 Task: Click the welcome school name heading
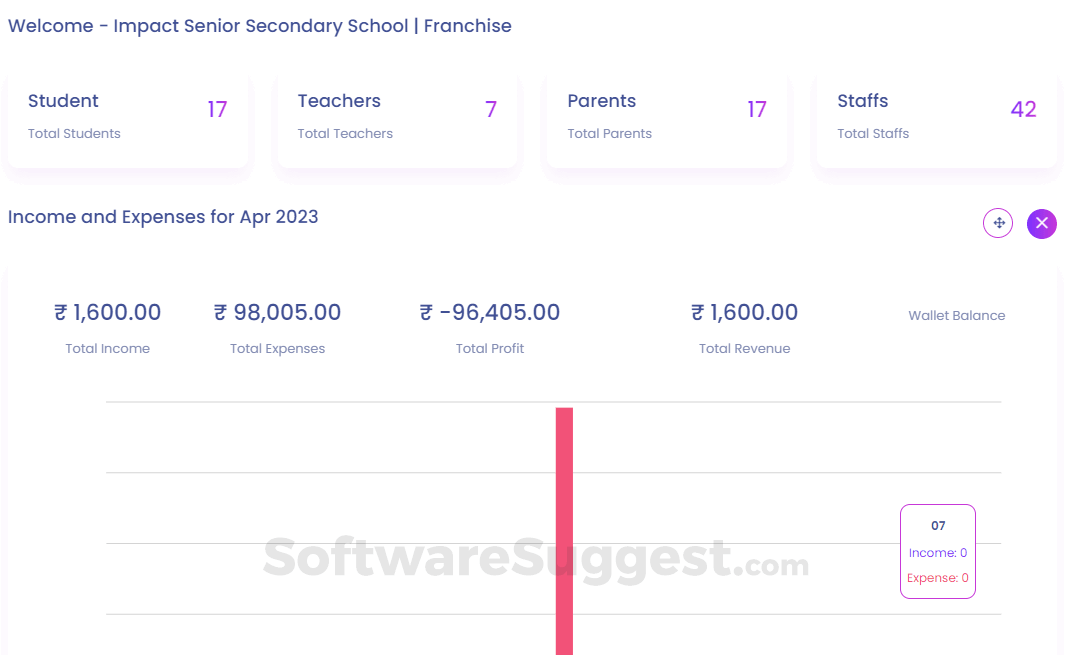click(x=259, y=25)
